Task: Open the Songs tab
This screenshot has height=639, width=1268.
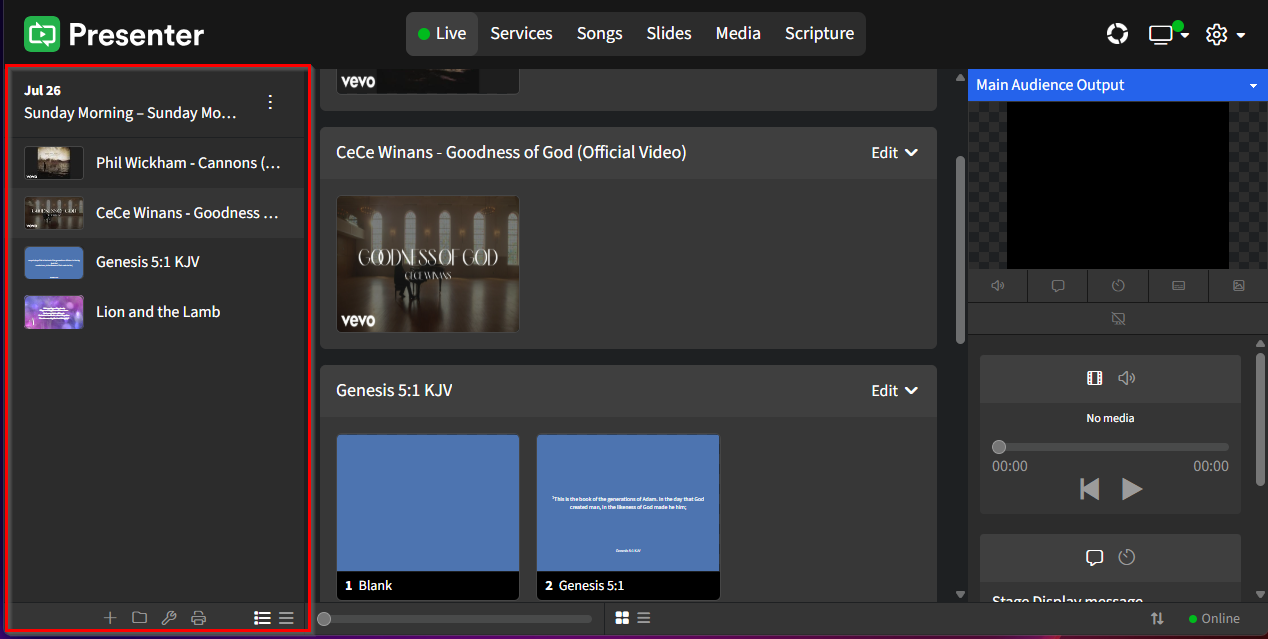Action: (x=600, y=34)
